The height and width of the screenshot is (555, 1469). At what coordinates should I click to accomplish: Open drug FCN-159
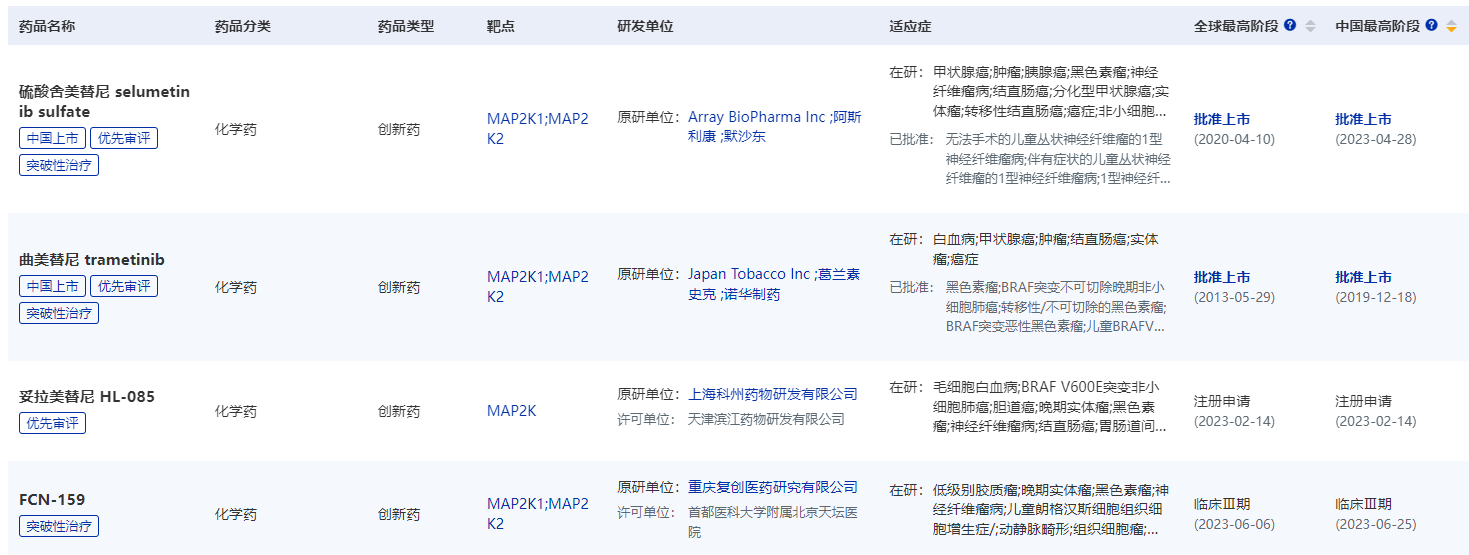(52, 499)
